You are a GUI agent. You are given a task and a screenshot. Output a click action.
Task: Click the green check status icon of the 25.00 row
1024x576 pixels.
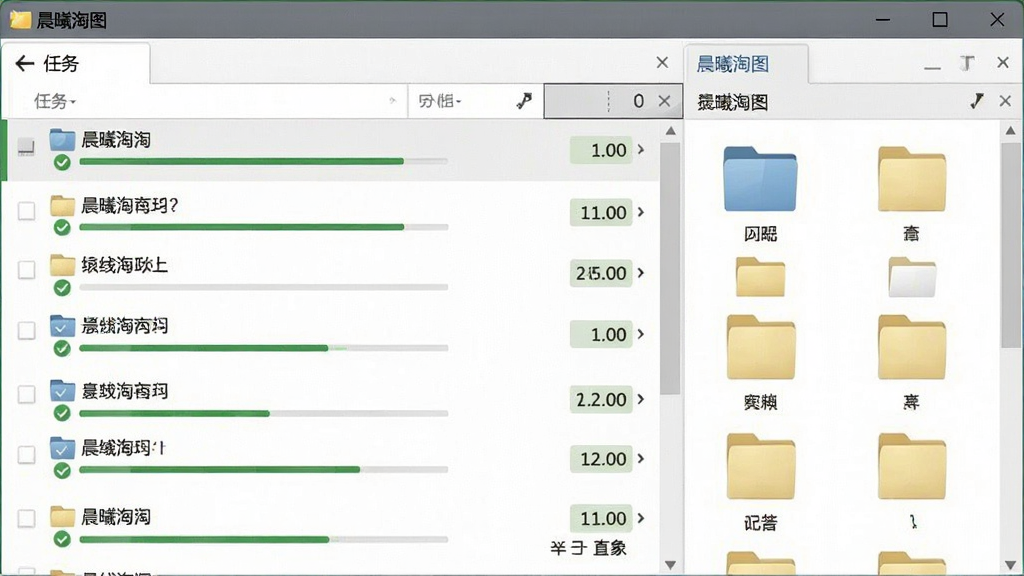click(x=62, y=287)
